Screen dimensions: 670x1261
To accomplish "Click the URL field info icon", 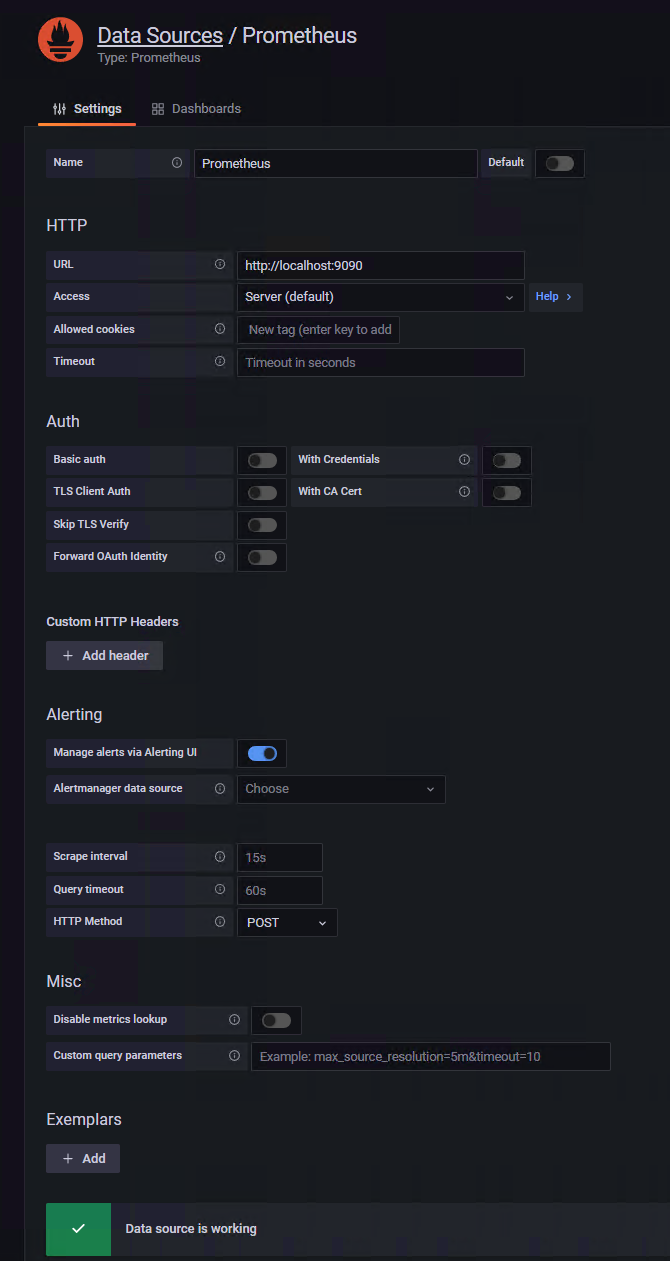I will click(220, 265).
